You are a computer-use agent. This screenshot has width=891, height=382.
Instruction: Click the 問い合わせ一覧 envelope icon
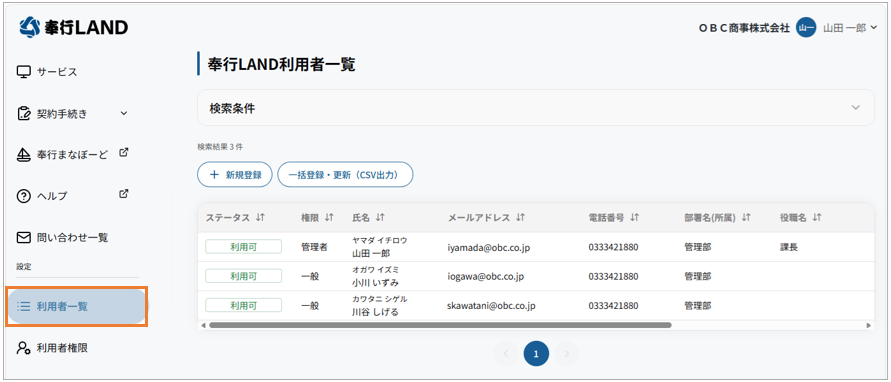[23, 238]
